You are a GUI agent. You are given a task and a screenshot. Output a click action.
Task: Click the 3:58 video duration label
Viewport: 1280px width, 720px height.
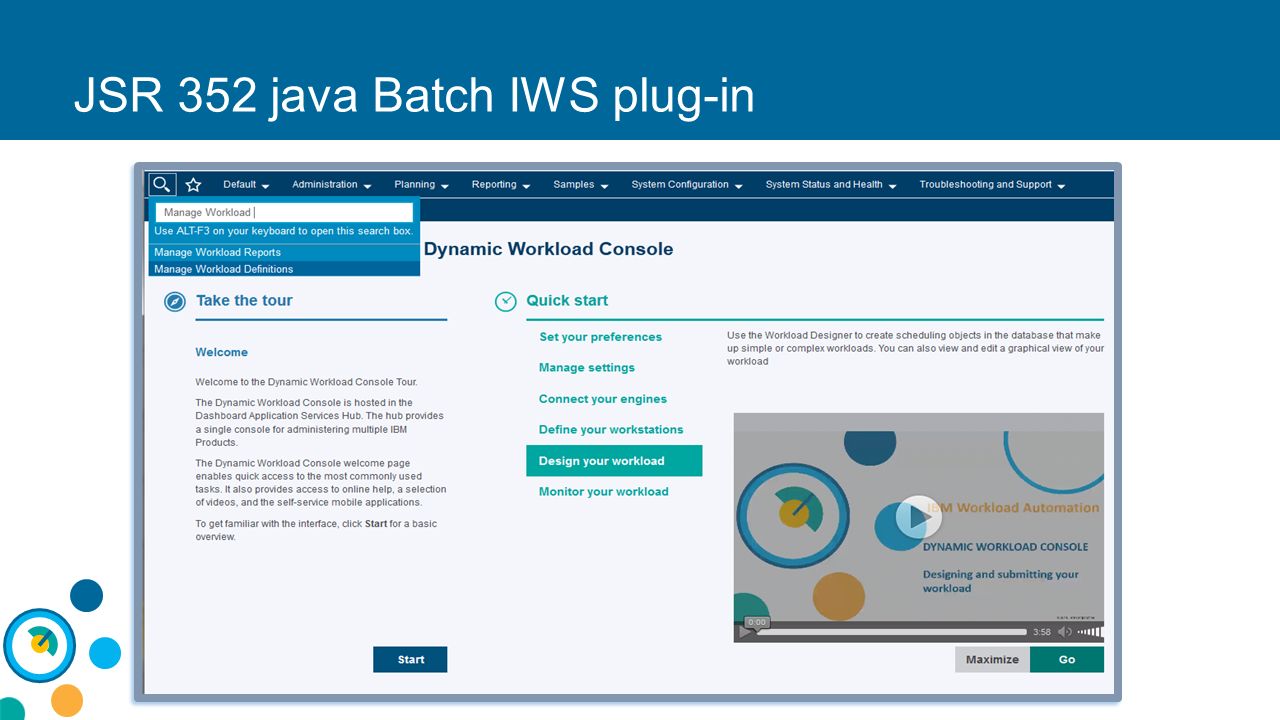coord(1042,632)
